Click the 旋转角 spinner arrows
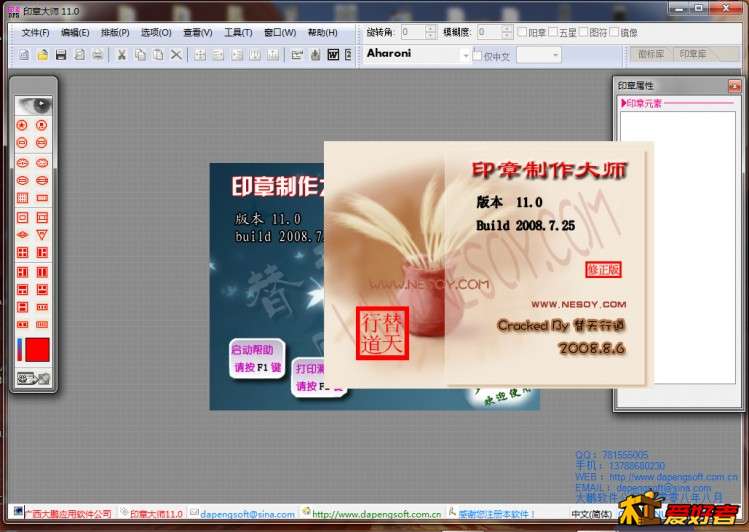The height and width of the screenshot is (532, 749). [430, 32]
